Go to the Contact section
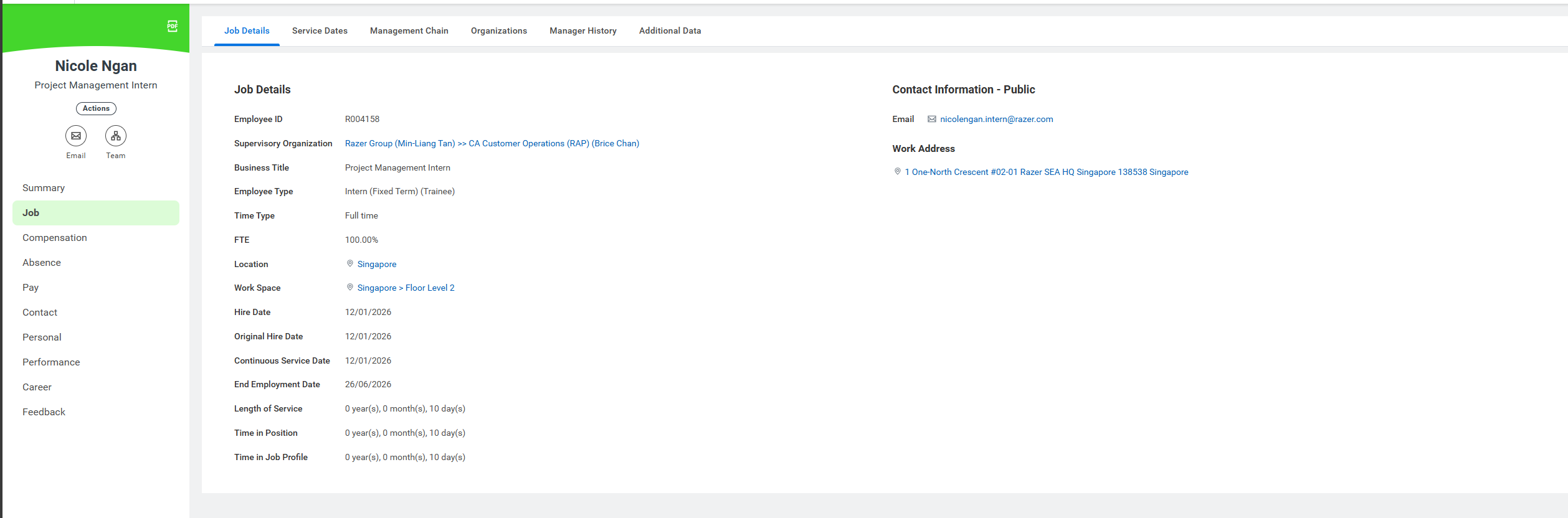 tap(96, 313)
